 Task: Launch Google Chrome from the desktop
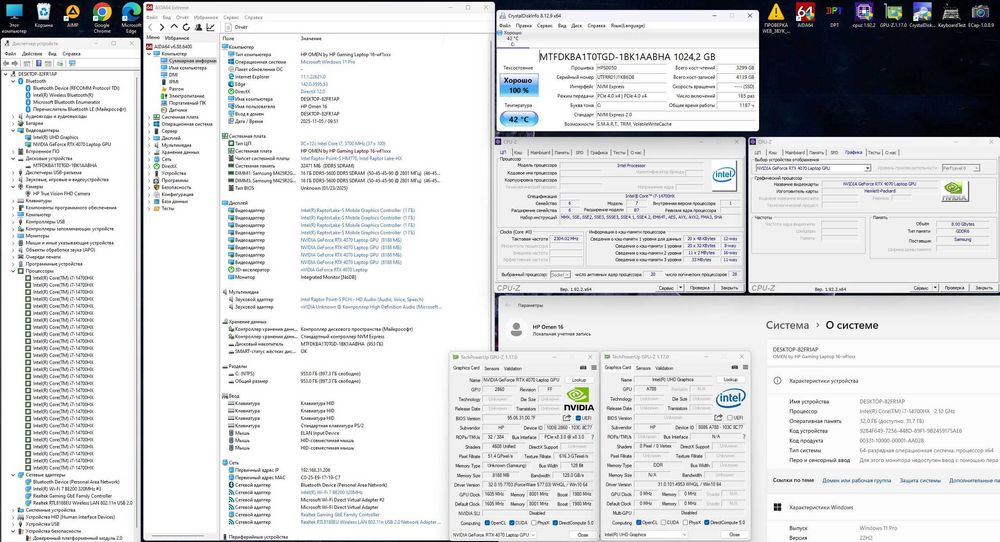tap(102, 17)
